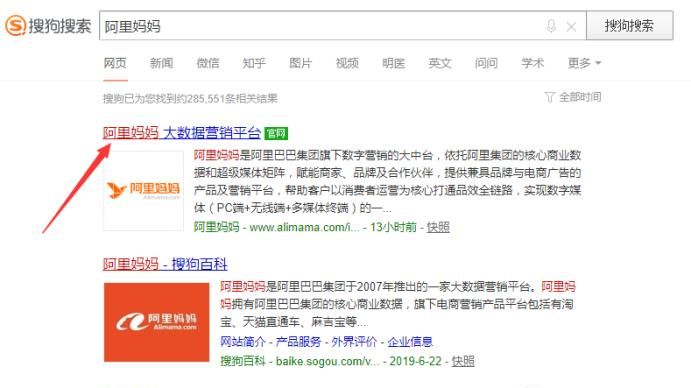The width and height of the screenshot is (691, 388).
Task: Open 快照 for the alimama.com result
Action: tap(438, 227)
